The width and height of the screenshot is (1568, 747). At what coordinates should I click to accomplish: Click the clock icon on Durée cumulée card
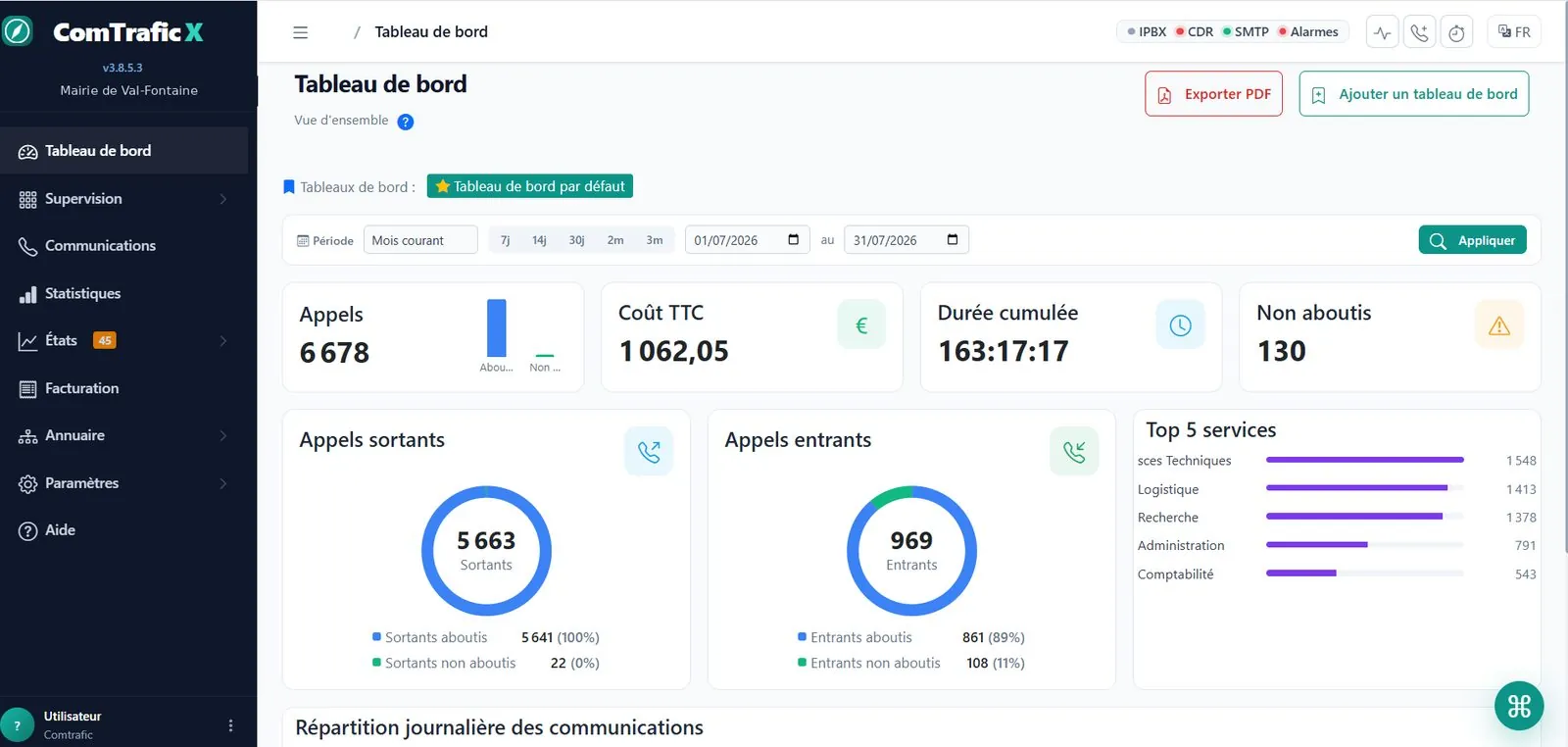tap(1180, 325)
